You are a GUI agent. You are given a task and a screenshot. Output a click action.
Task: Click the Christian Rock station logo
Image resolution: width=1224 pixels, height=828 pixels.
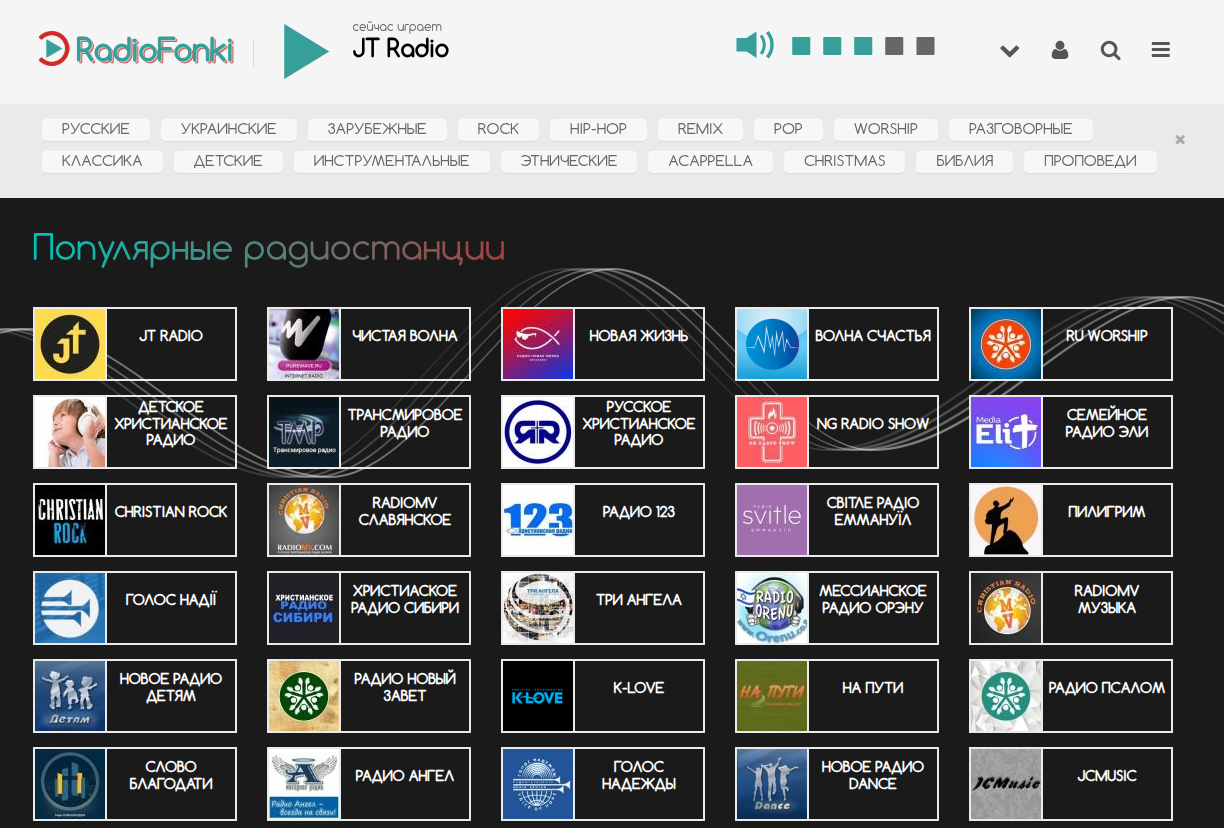(x=70, y=520)
